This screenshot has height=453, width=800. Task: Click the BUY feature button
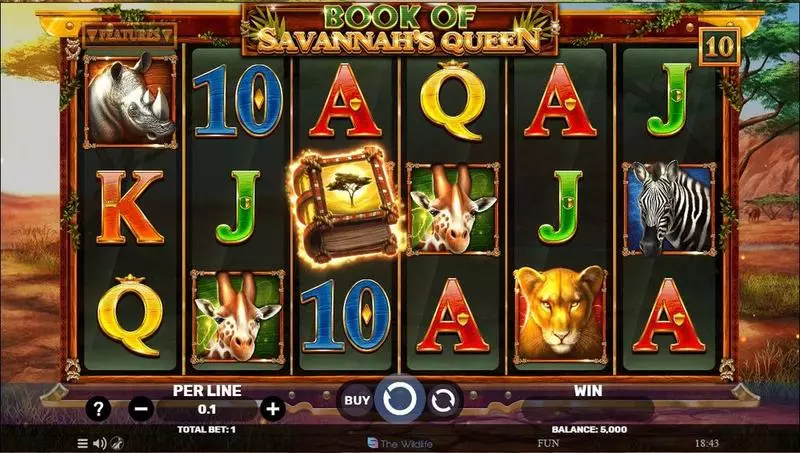[x=357, y=400]
